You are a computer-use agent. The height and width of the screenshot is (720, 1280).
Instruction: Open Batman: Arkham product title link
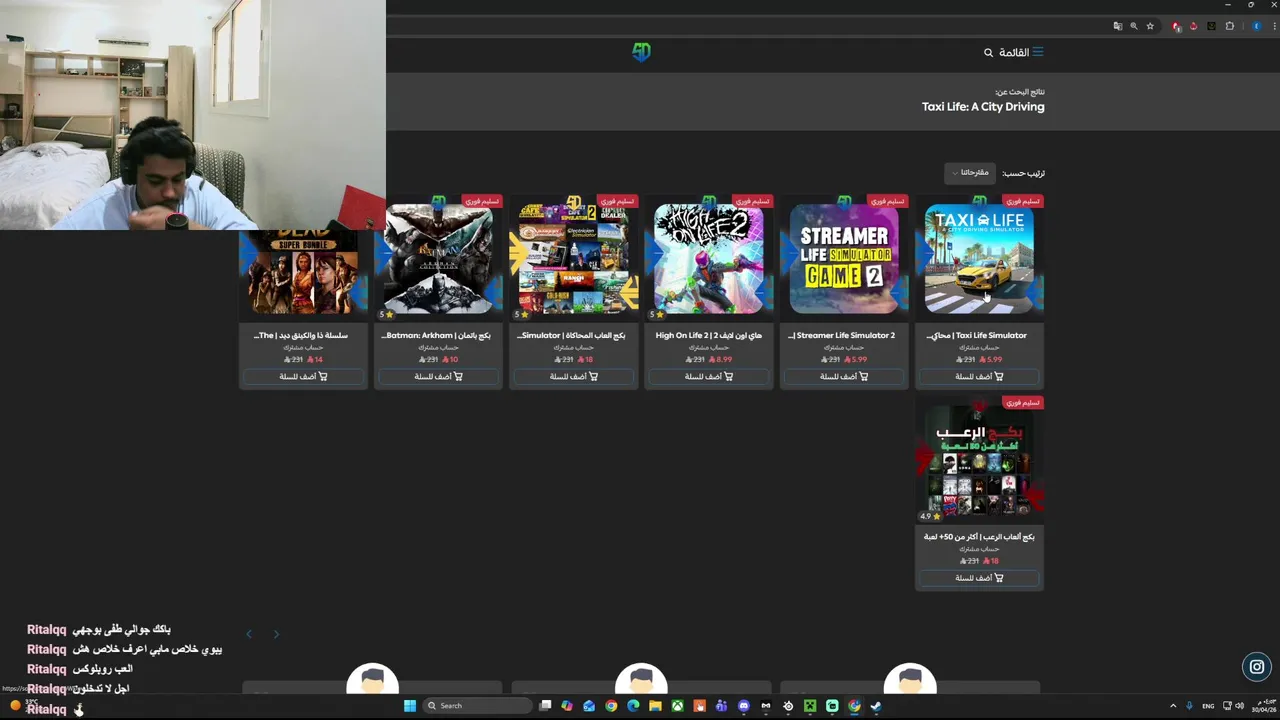pos(437,335)
